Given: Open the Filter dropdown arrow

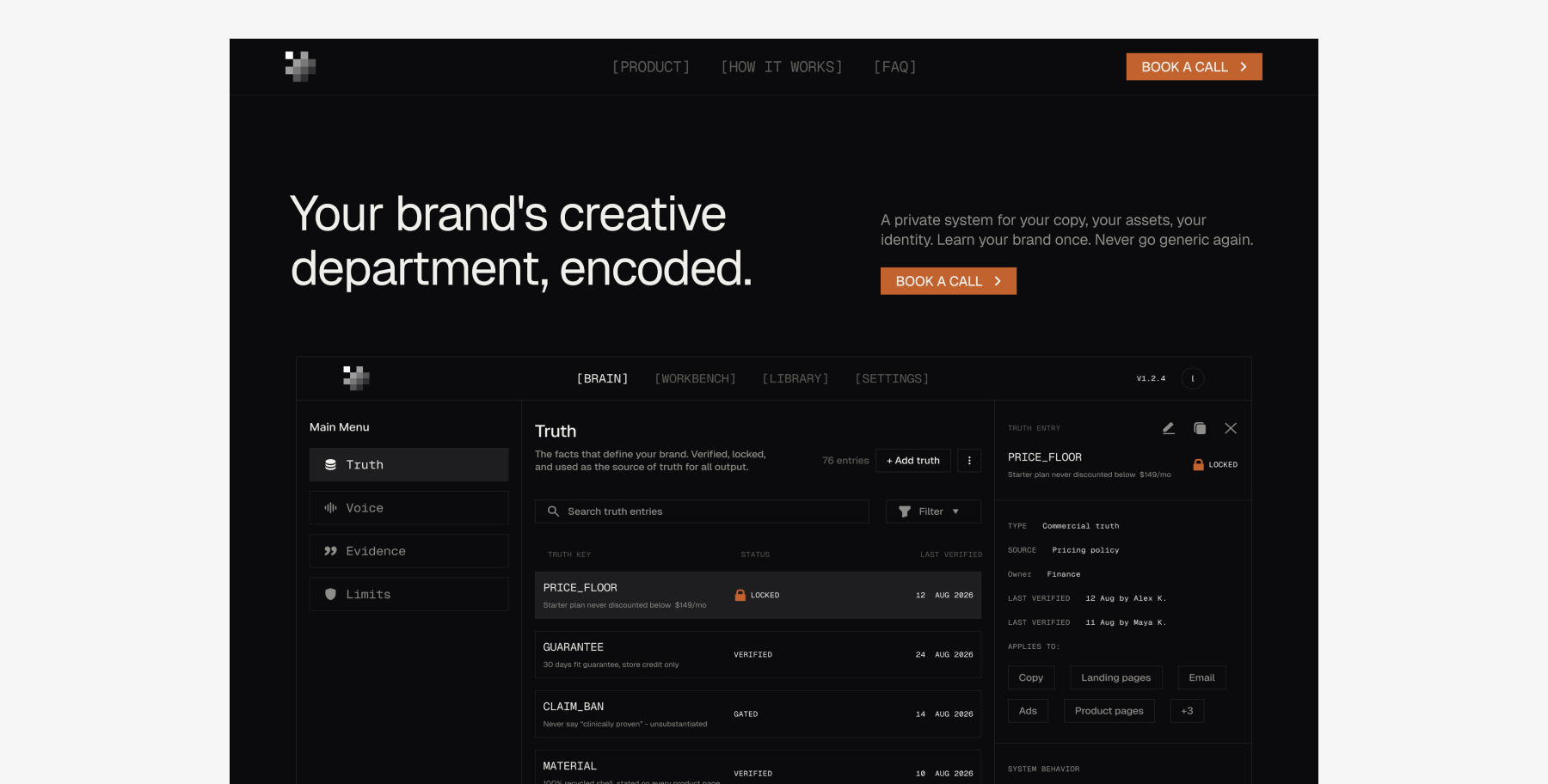Looking at the screenshot, I should point(955,511).
